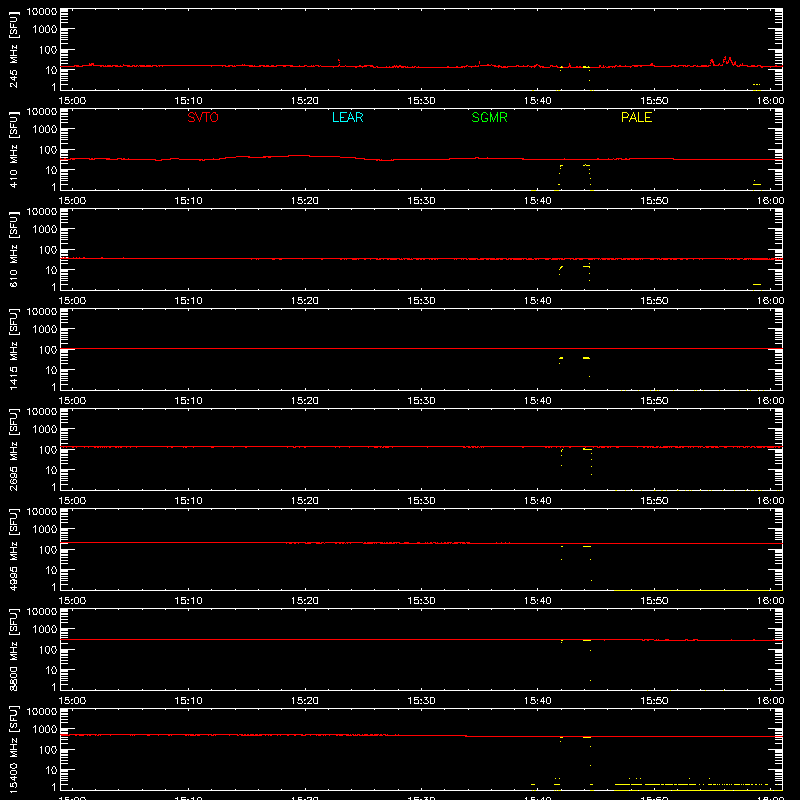
Task: Click the 16:00 time label under 245 MHz plot
Action: 770,101
